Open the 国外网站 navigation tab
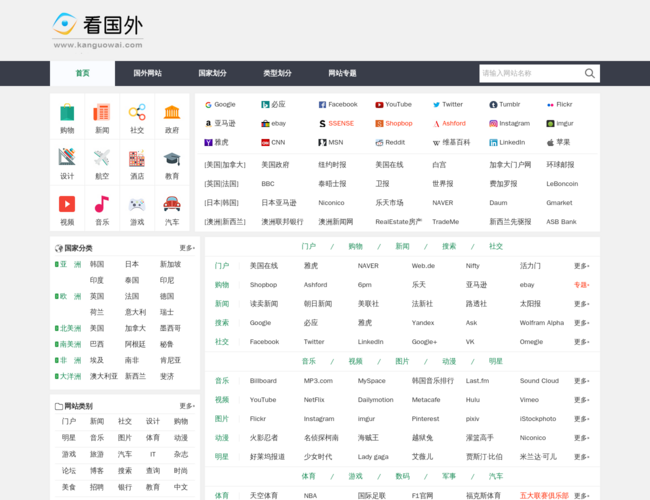 (x=148, y=73)
